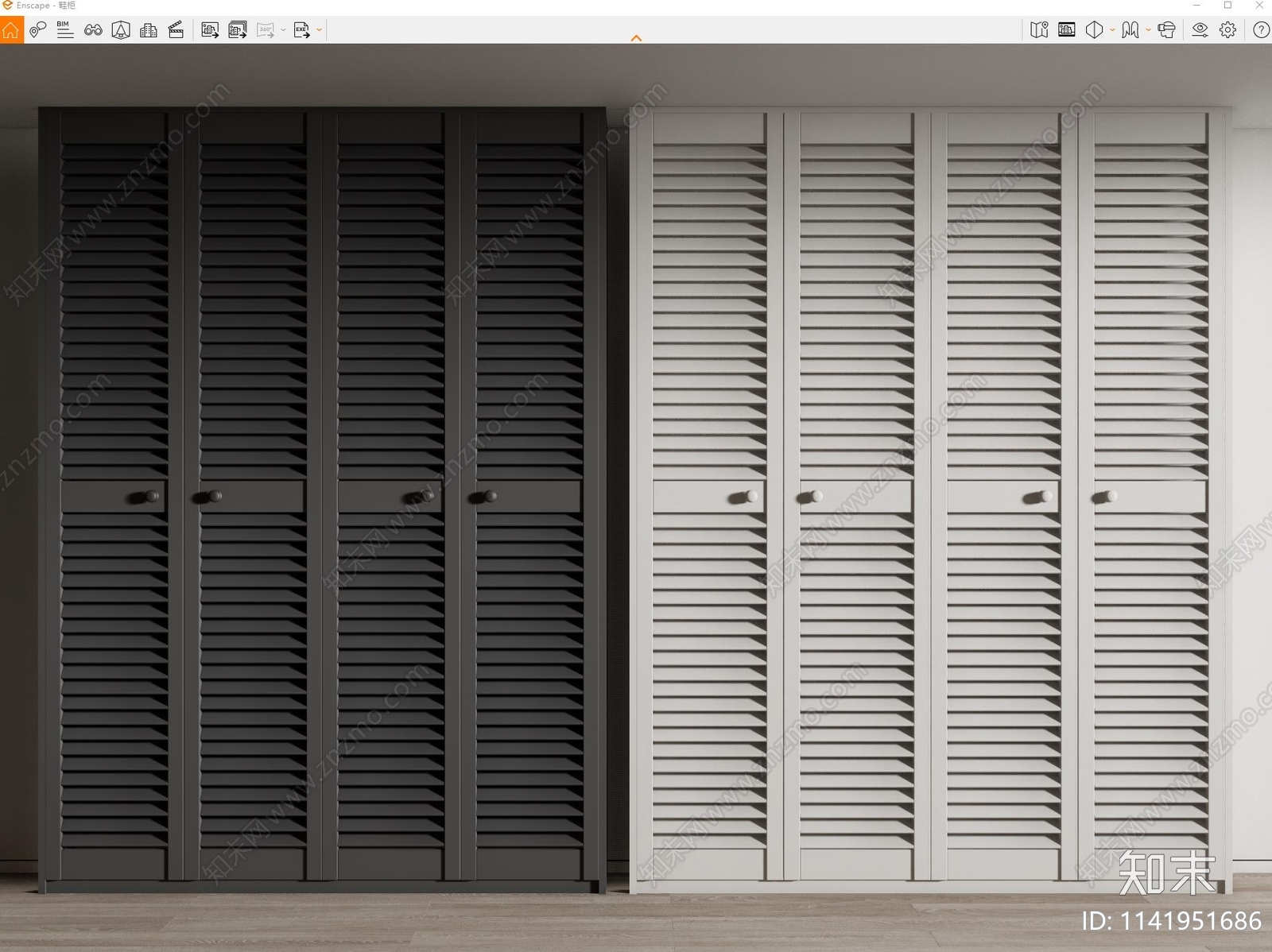Click the Batch rendering export icon
This screenshot has height=952, width=1272.
pos(238,30)
